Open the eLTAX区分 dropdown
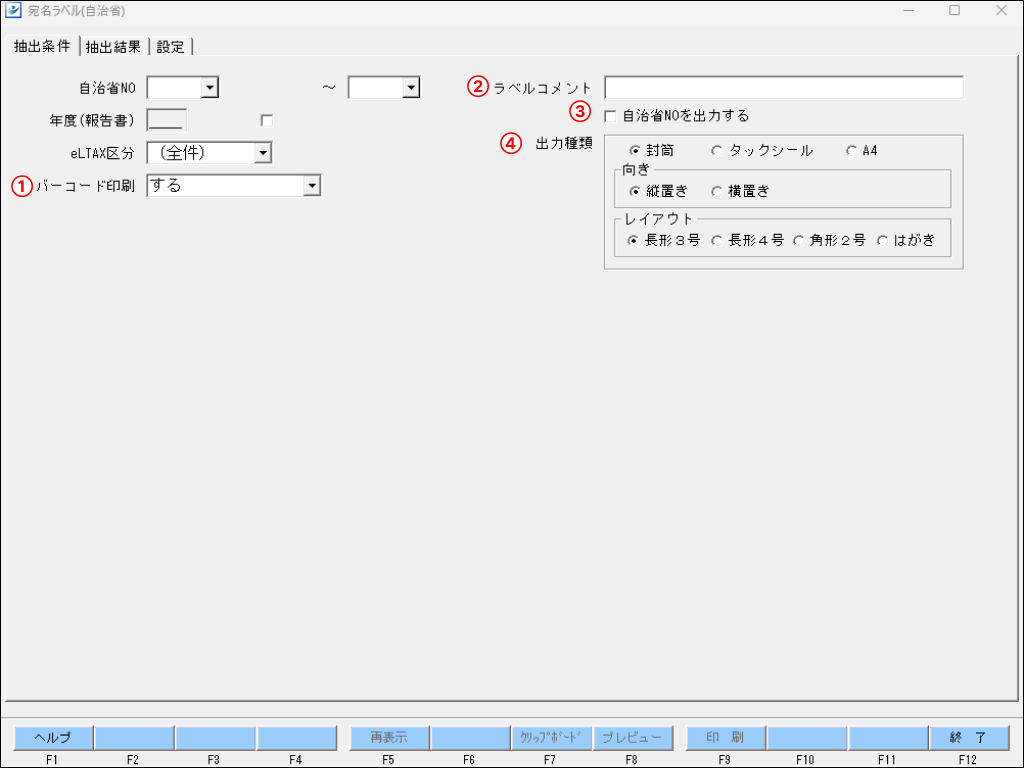 (x=263, y=153)
